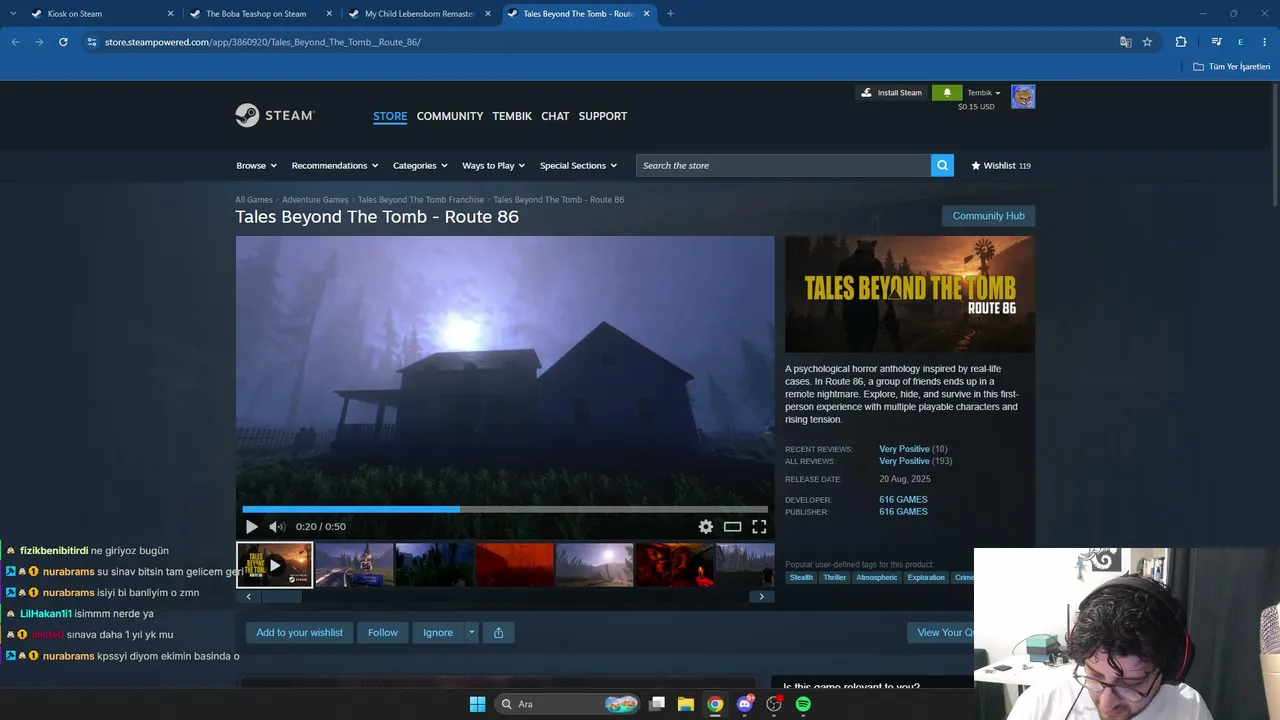Click the Steam logo in the header
The width and height of the screenshot is (1280, 720).
click(275, 116)
